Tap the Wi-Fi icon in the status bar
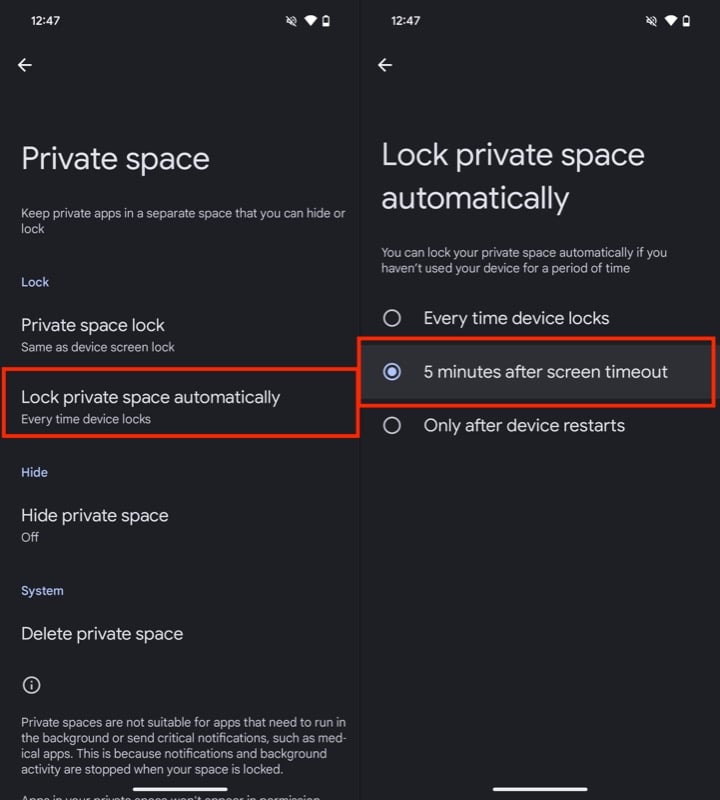 point(311,18)
